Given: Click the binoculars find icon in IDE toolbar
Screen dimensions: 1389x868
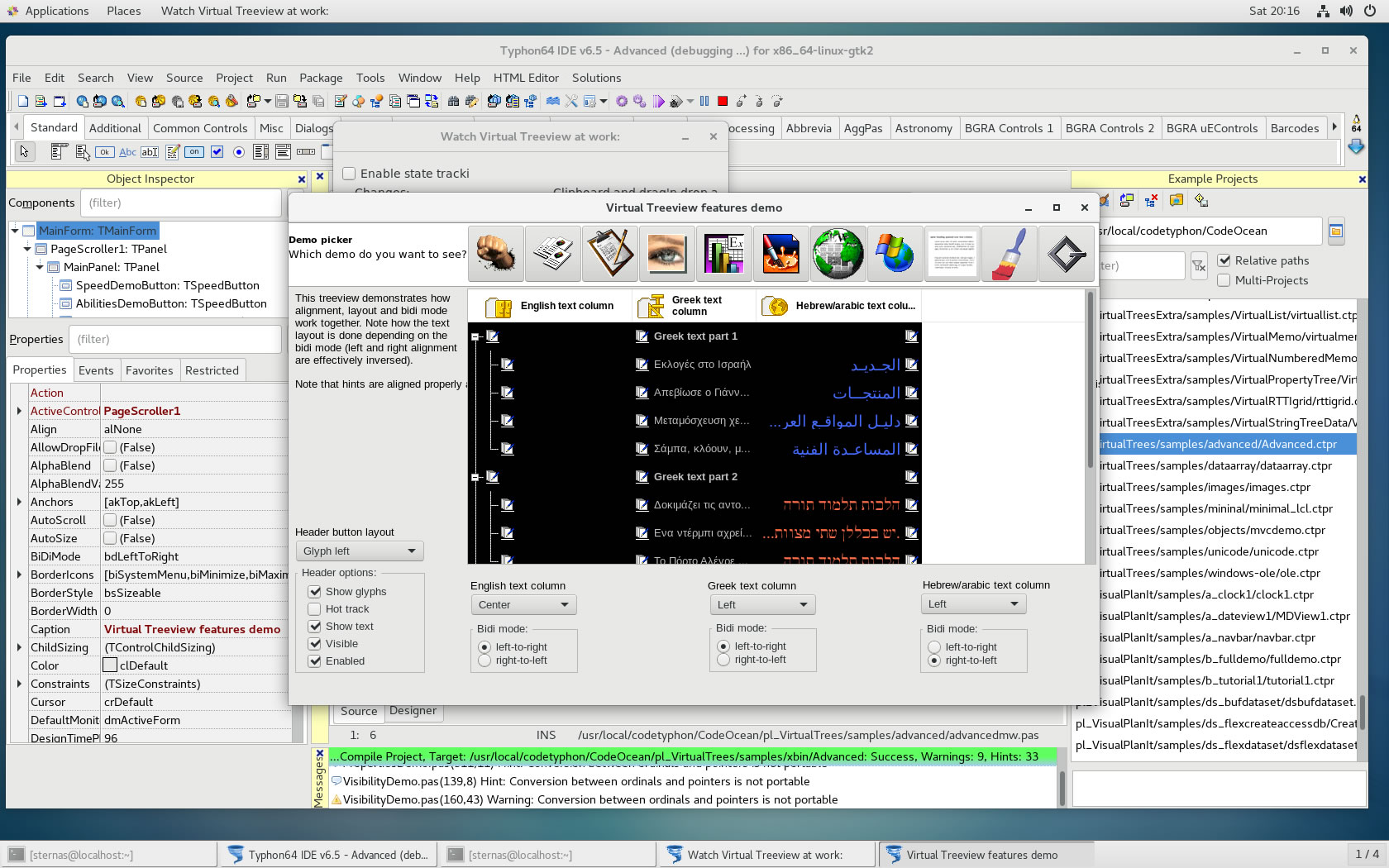Looking at the screenshot, I should [x=453, y=101].
